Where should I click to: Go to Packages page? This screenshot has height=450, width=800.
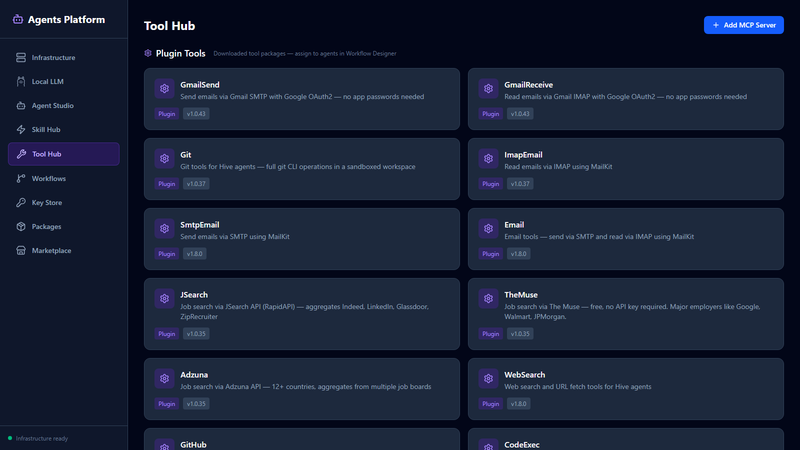(x=46, y=226)
